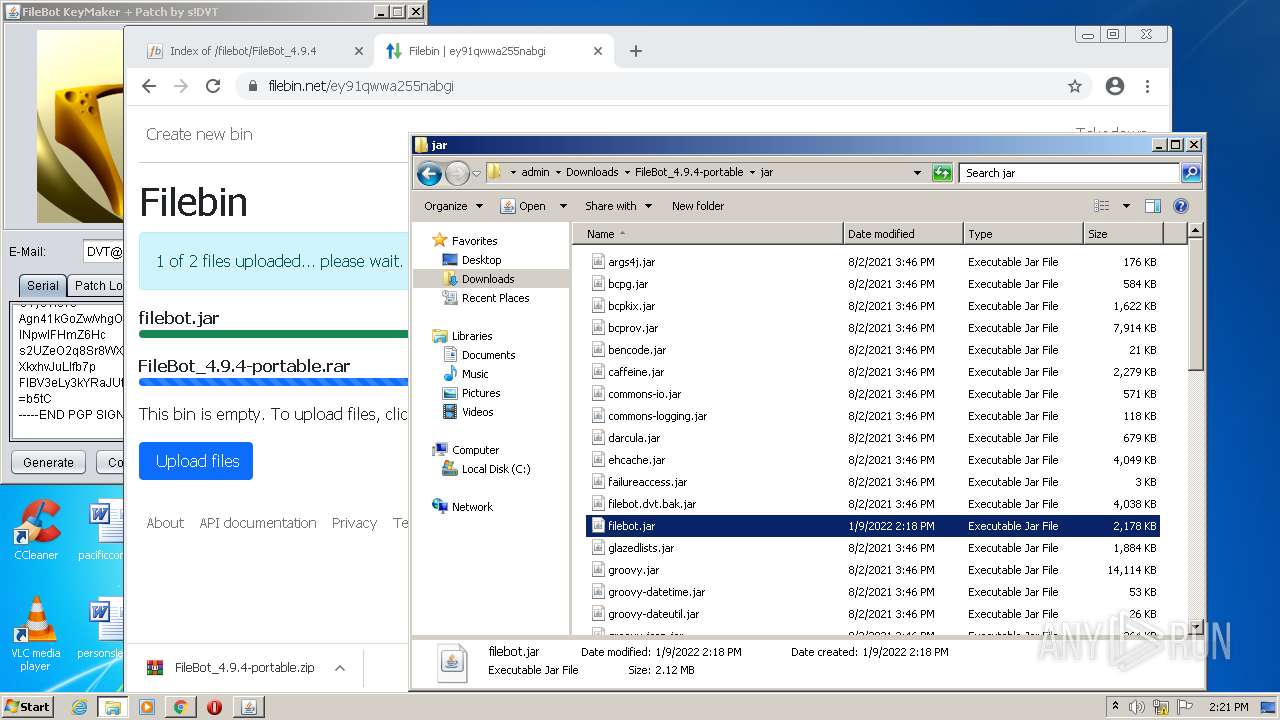Click New folder in Explorer toolbar
The width and height of the screenshot is (1280, 720).
[x=698, y=206]
